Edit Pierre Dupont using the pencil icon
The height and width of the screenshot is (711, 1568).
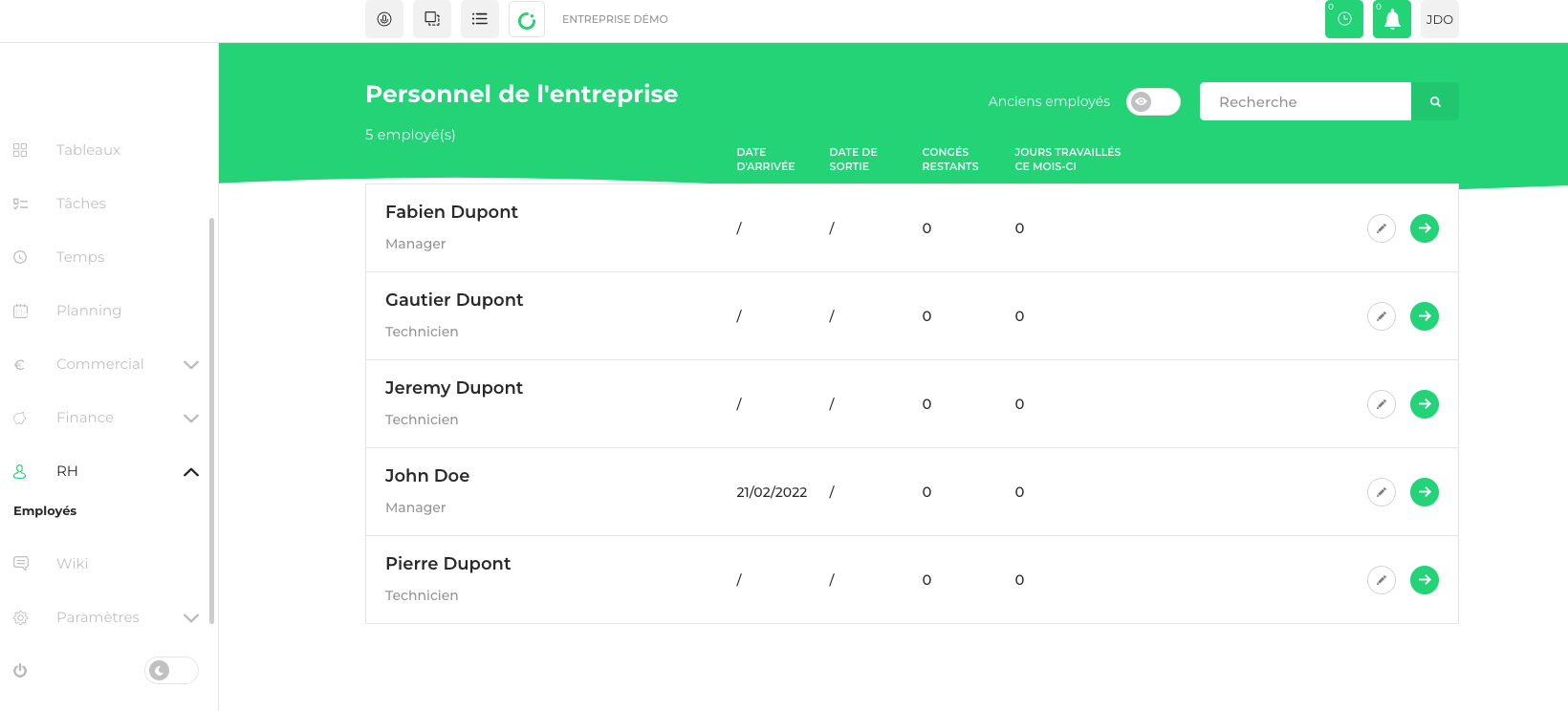pos(1382,580)
